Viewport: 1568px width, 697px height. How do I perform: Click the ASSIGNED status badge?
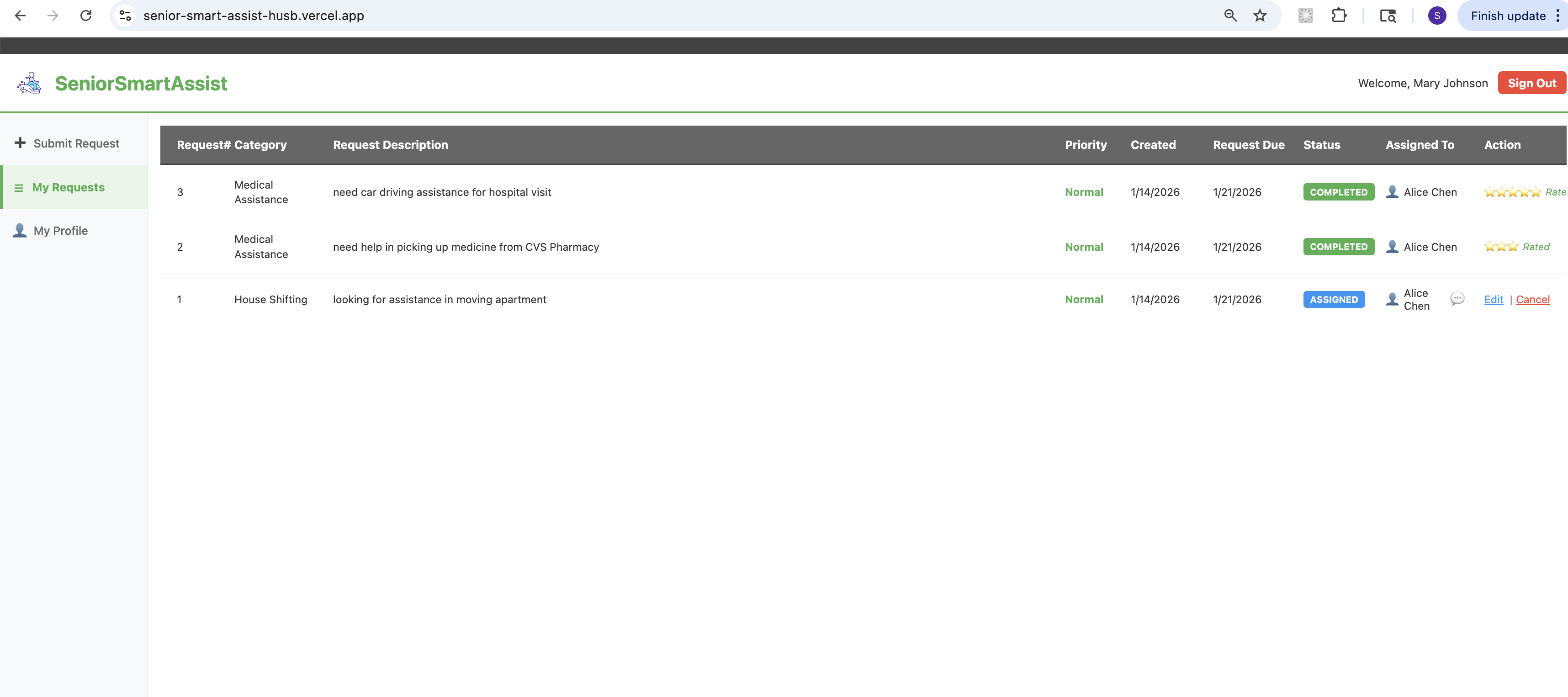(1333, 300)
